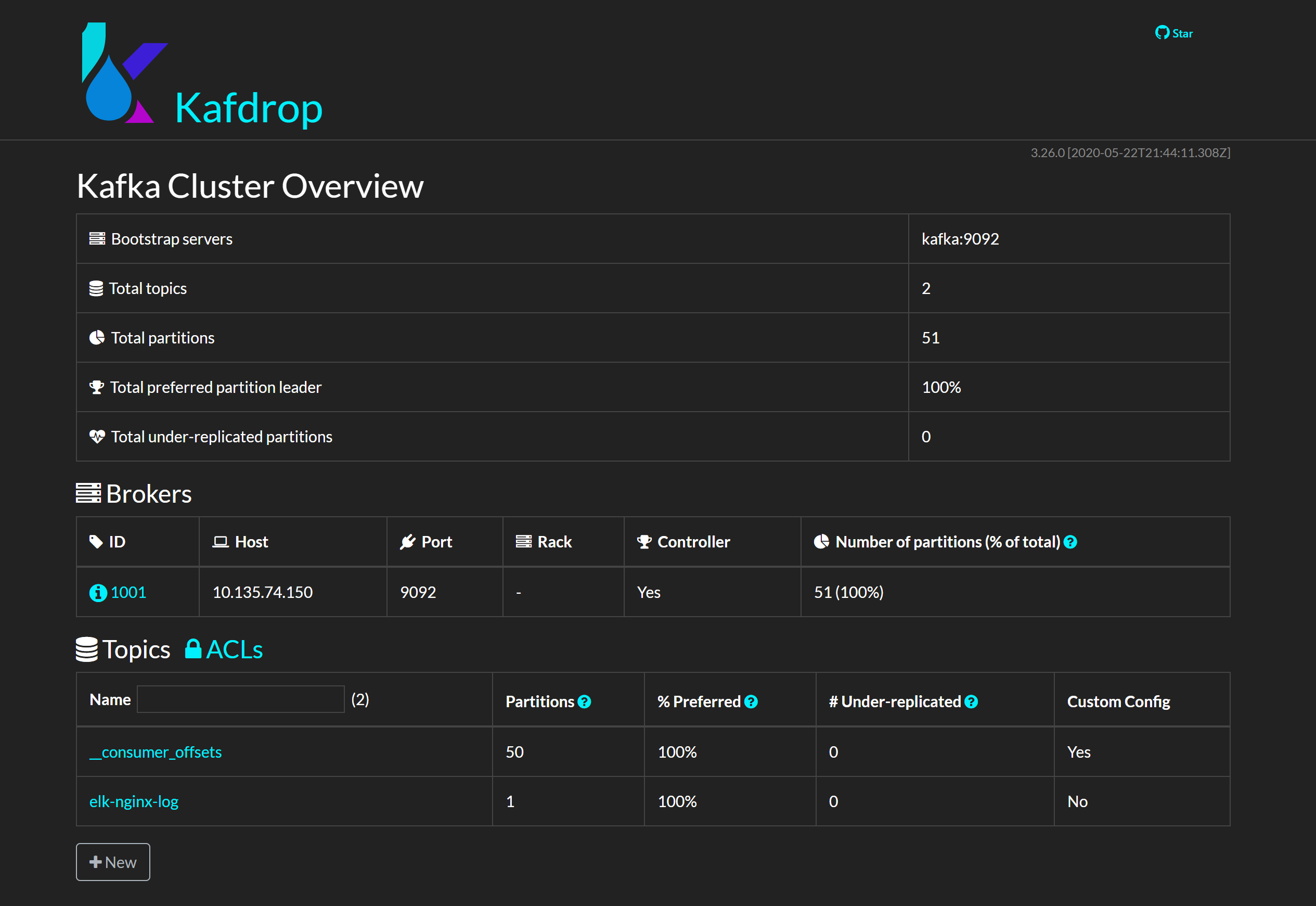Open the ACLs page link
1316x906 pixels.
(224, 649)
